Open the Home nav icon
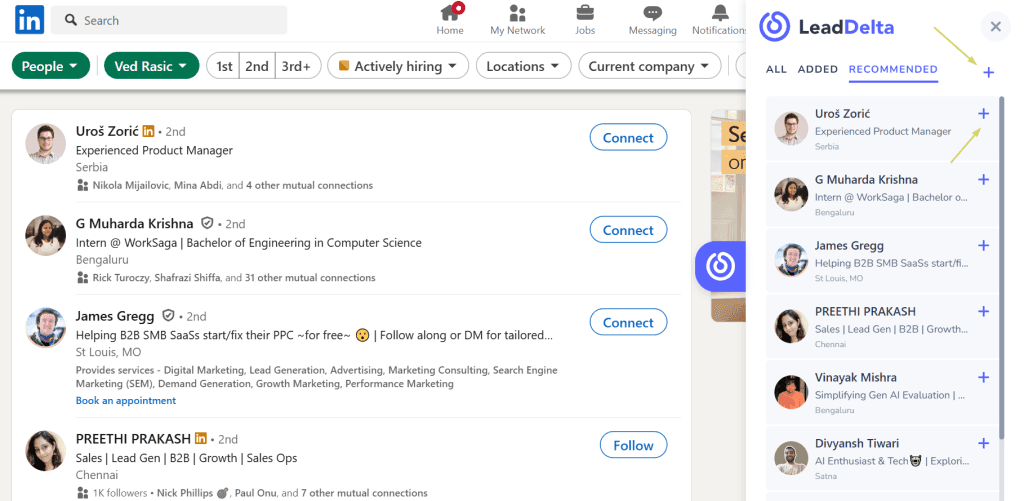The height and width of the screenshot is (501, 1024). pos(450,20)
